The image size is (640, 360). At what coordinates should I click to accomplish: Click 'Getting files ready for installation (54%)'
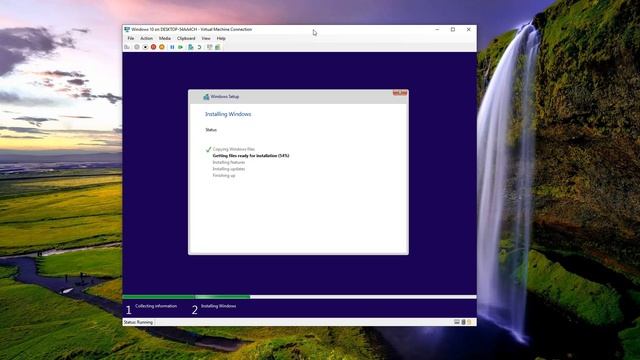pos(251,156)
